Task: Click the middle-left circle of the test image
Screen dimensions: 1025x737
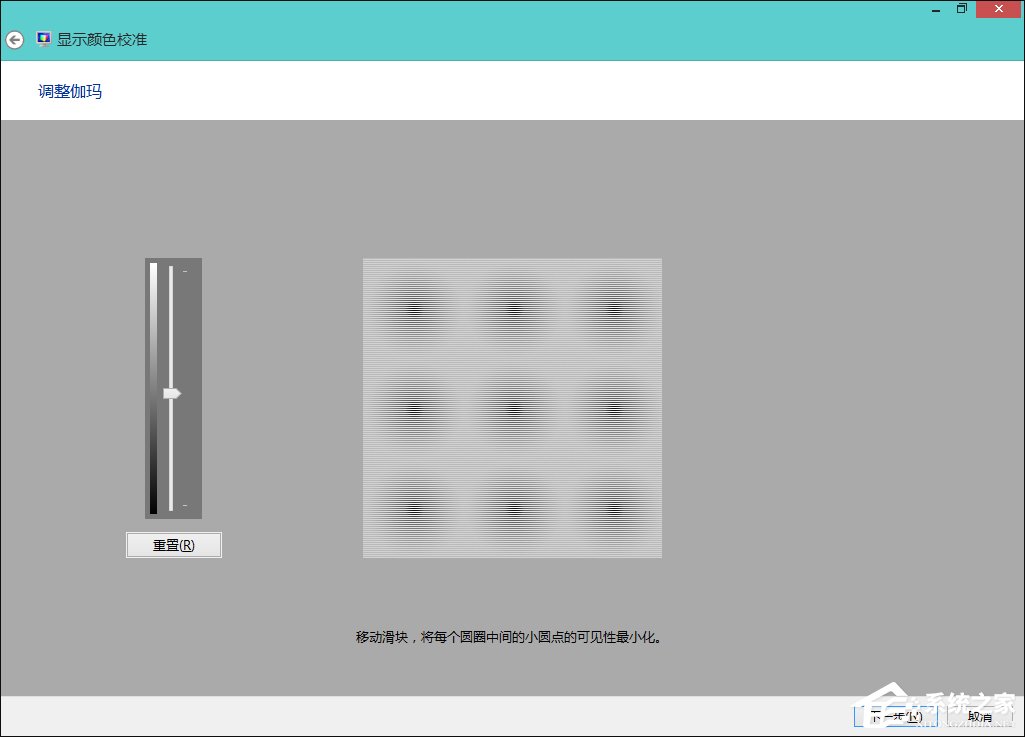Action: tap(415, 407)
